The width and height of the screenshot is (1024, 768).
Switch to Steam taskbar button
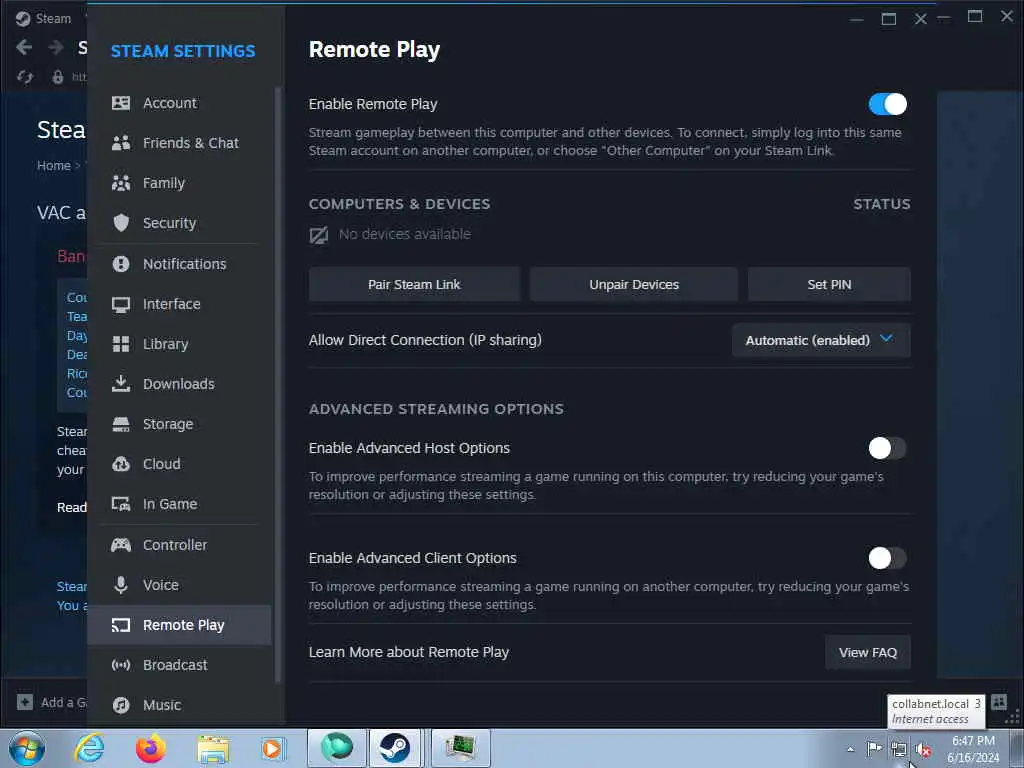[x=396, y=748]
